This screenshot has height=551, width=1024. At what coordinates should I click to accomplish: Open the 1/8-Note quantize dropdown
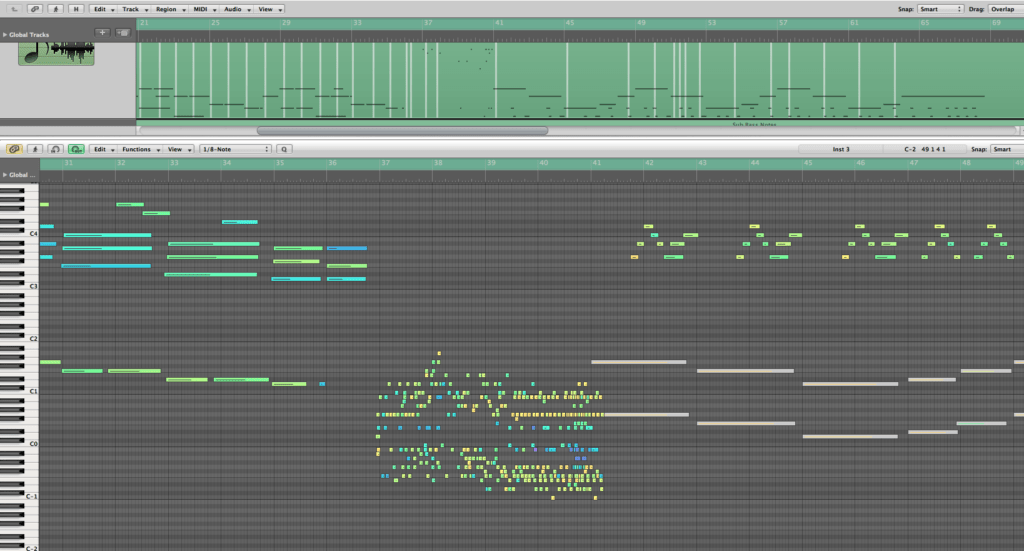coord(235,150)
